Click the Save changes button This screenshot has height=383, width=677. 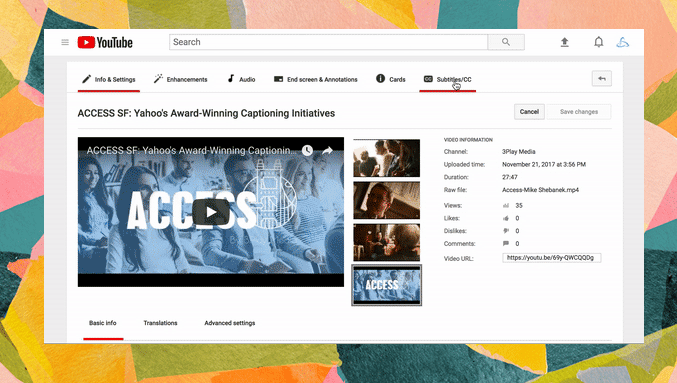point(579,112)
